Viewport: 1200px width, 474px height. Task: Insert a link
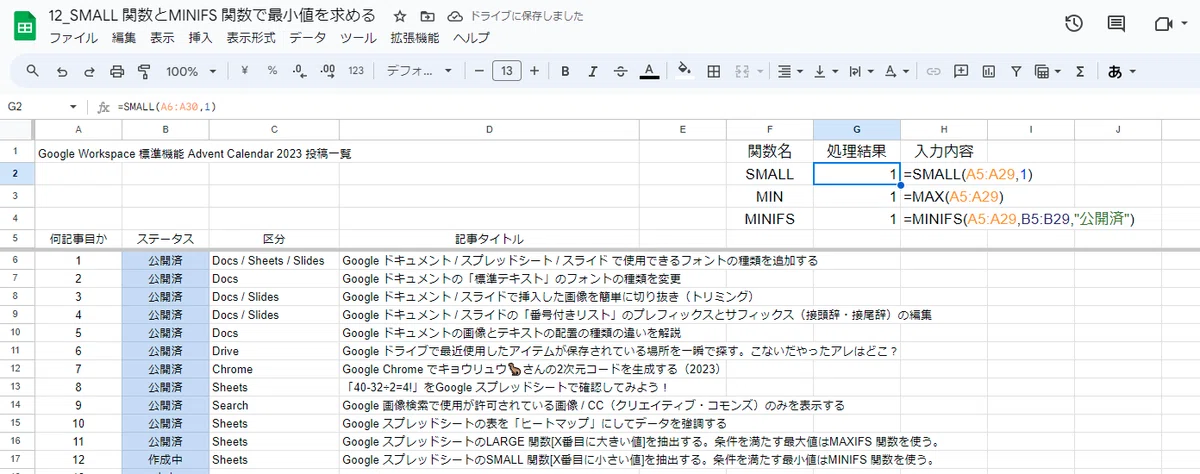(x=933, y=71)
